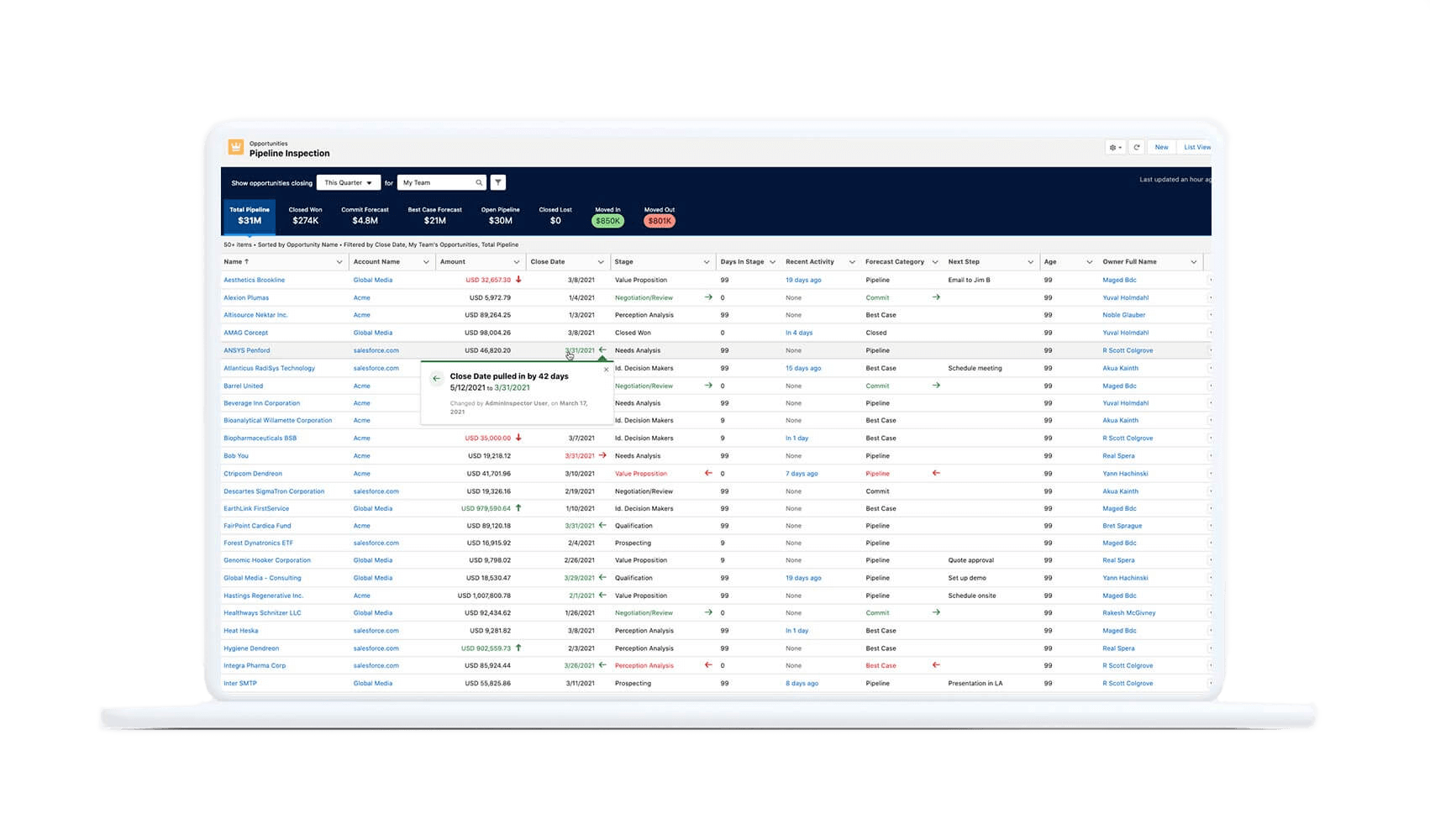Select the Commit Forecast $4.8M metric
This screenshot has height=840, width=1430.
(x=365, y=216)
